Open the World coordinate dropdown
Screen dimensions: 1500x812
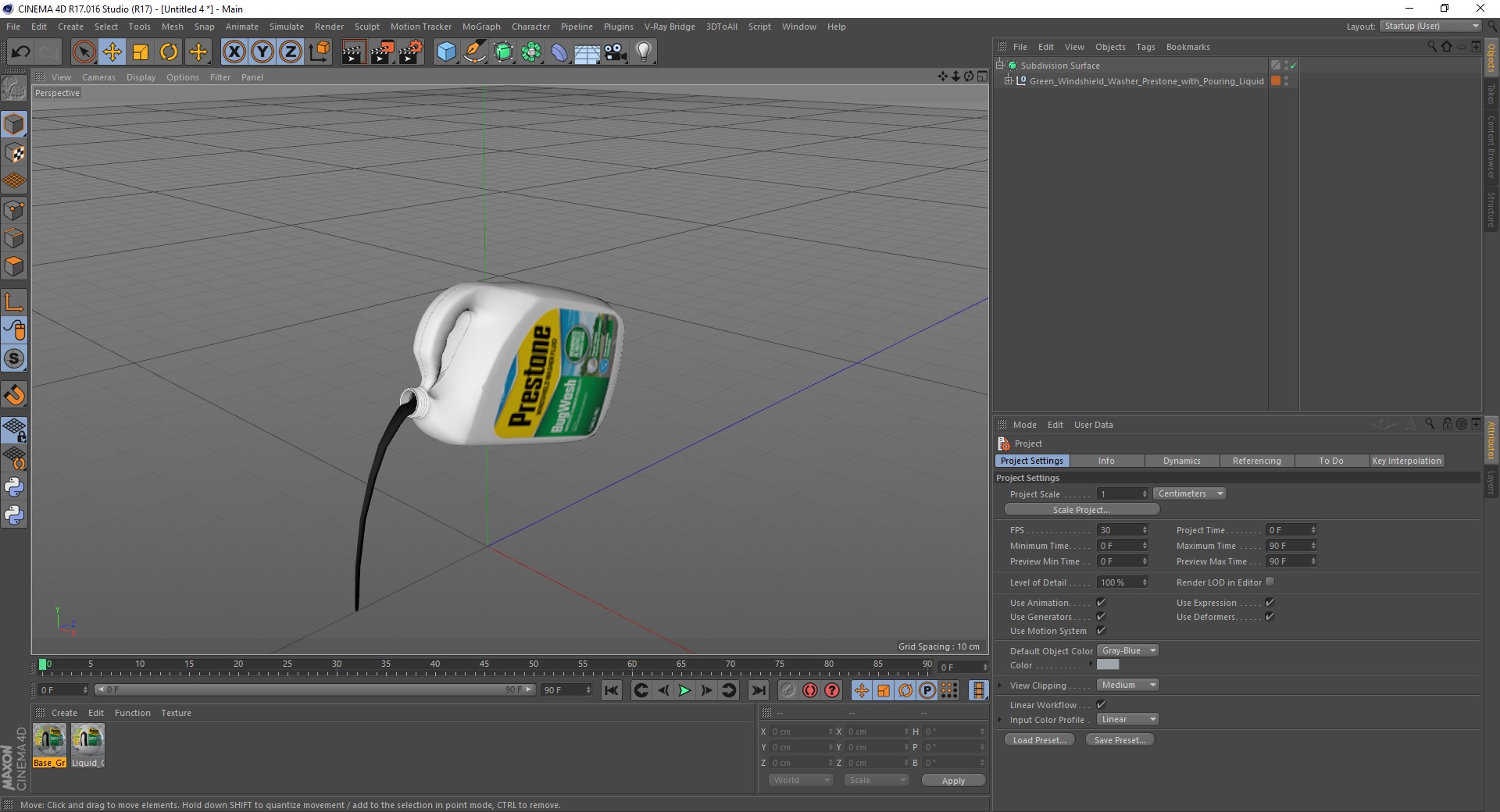(x=801, y=780)
